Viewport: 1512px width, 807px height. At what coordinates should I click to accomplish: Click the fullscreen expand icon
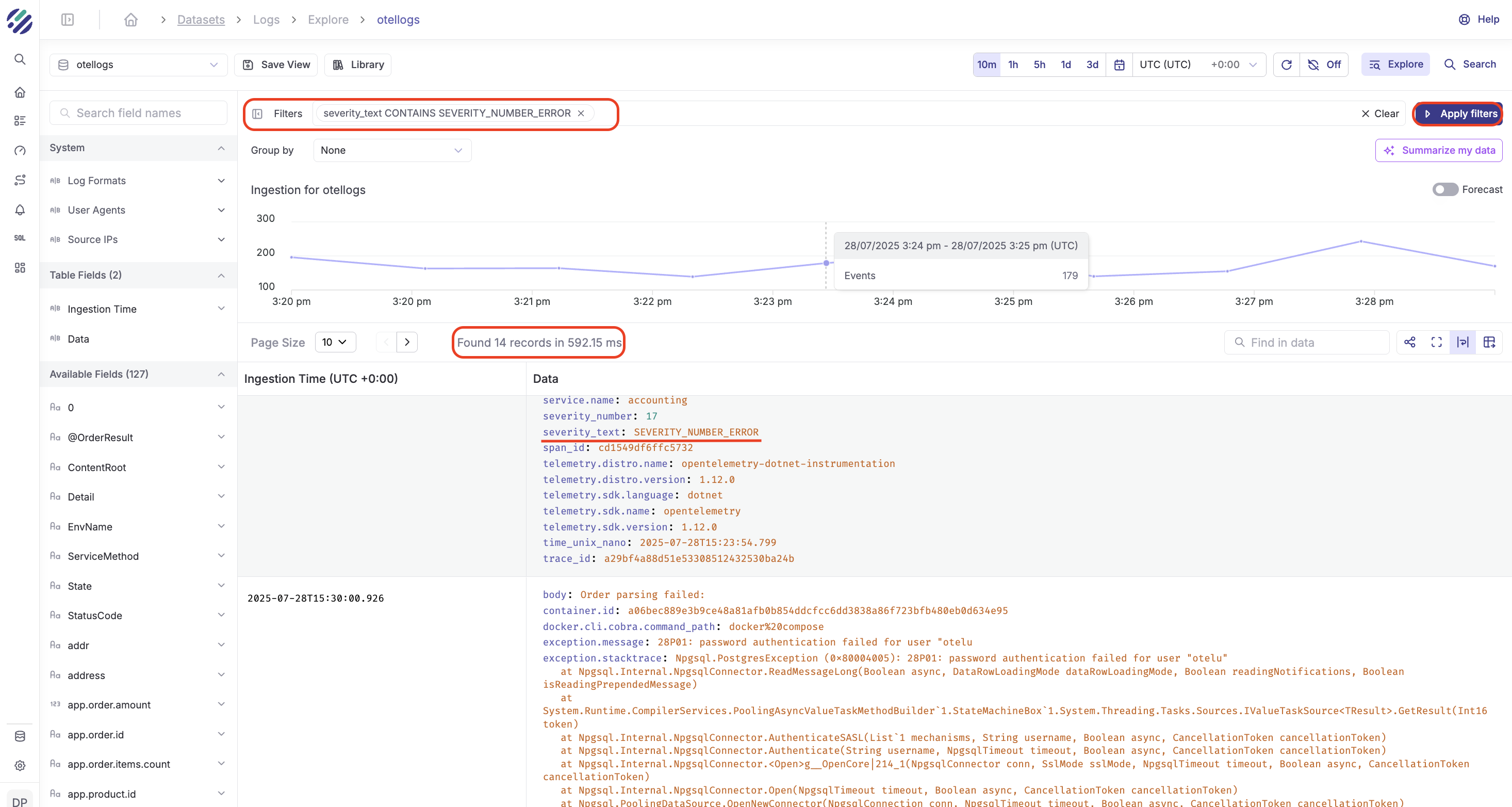1436,343
